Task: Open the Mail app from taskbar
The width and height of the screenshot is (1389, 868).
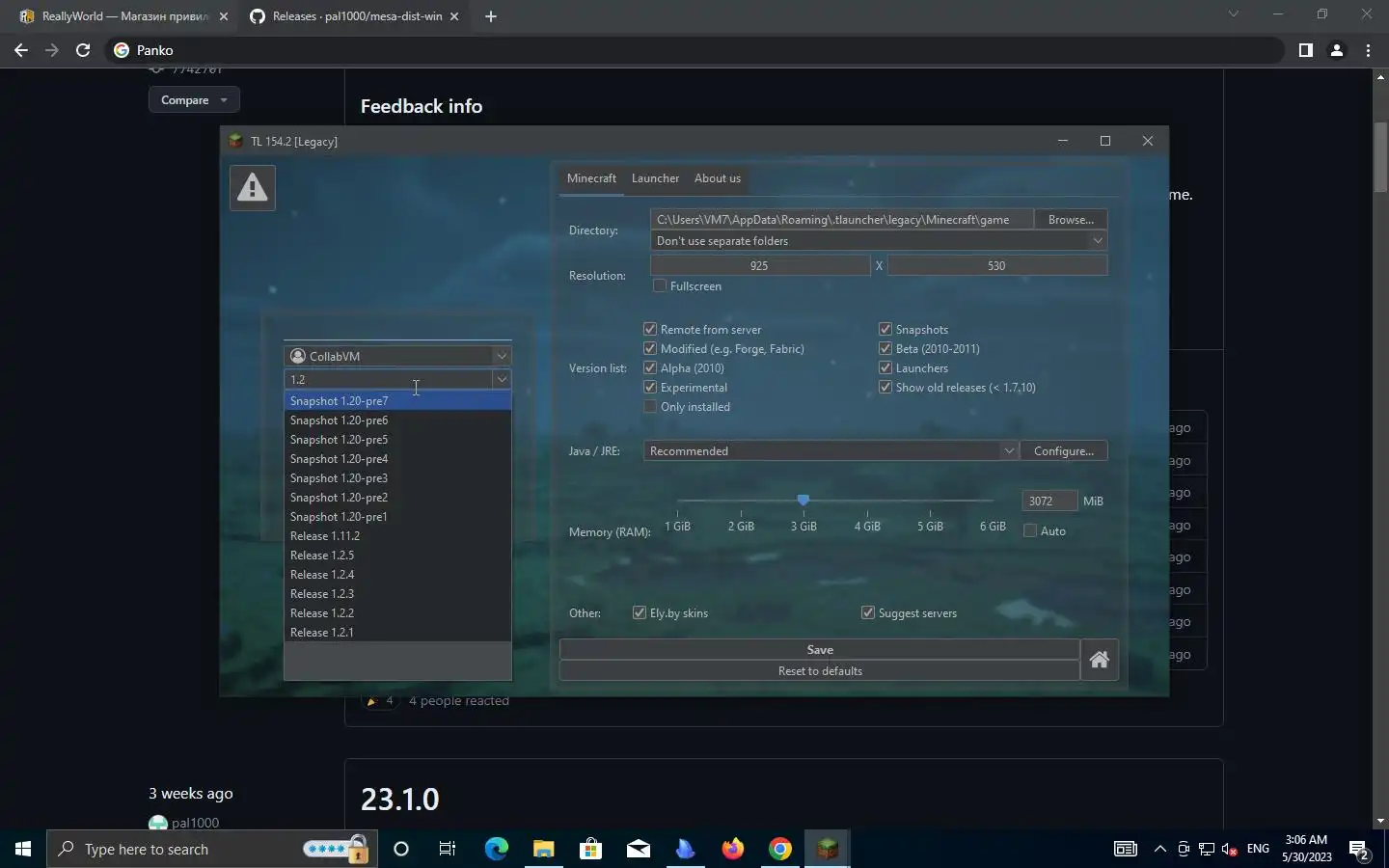Action: [638, 849]
